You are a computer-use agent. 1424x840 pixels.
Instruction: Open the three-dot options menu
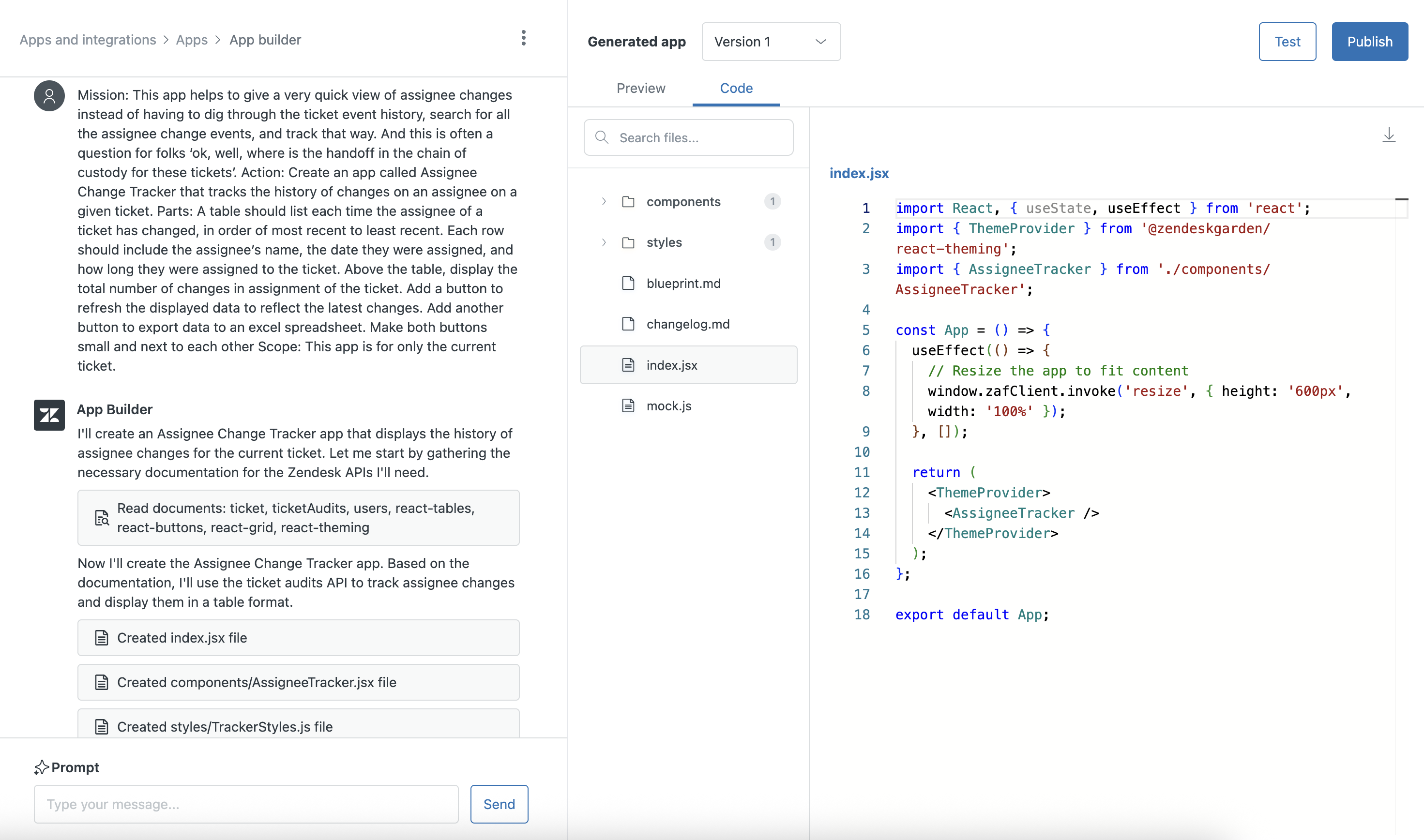tap(523, 38)
